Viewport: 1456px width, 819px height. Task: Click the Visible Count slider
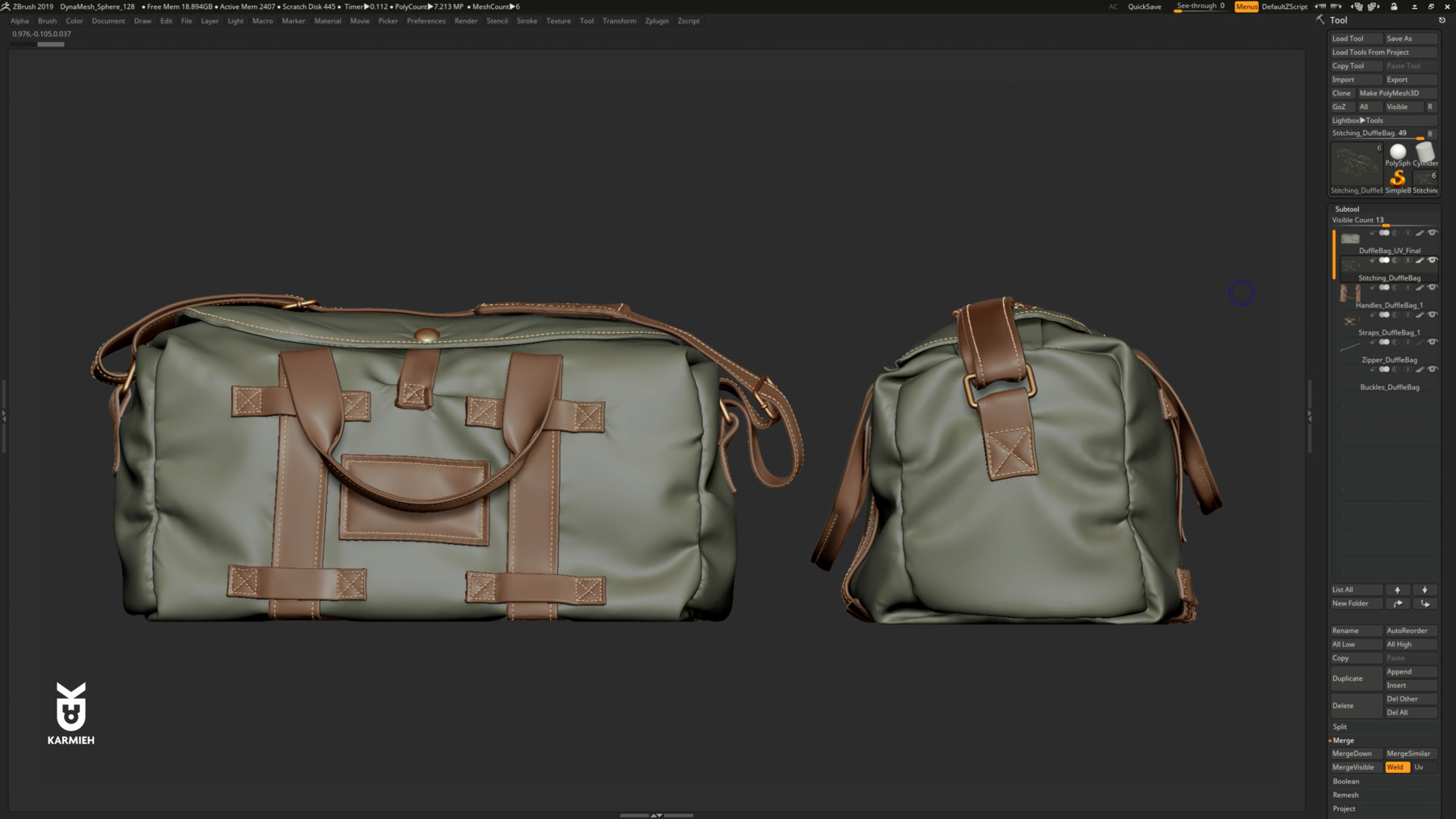[x=1384, y=221]
